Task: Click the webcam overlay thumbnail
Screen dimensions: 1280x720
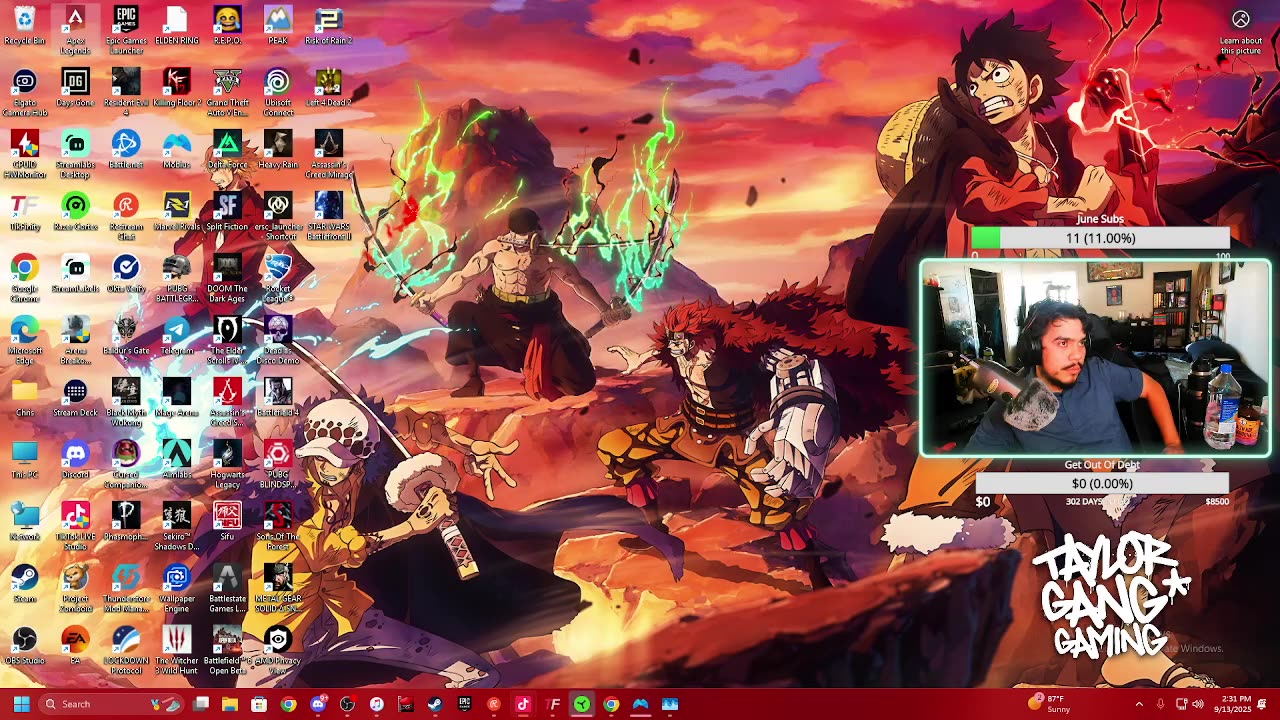Action: [x=1096, y=358]
